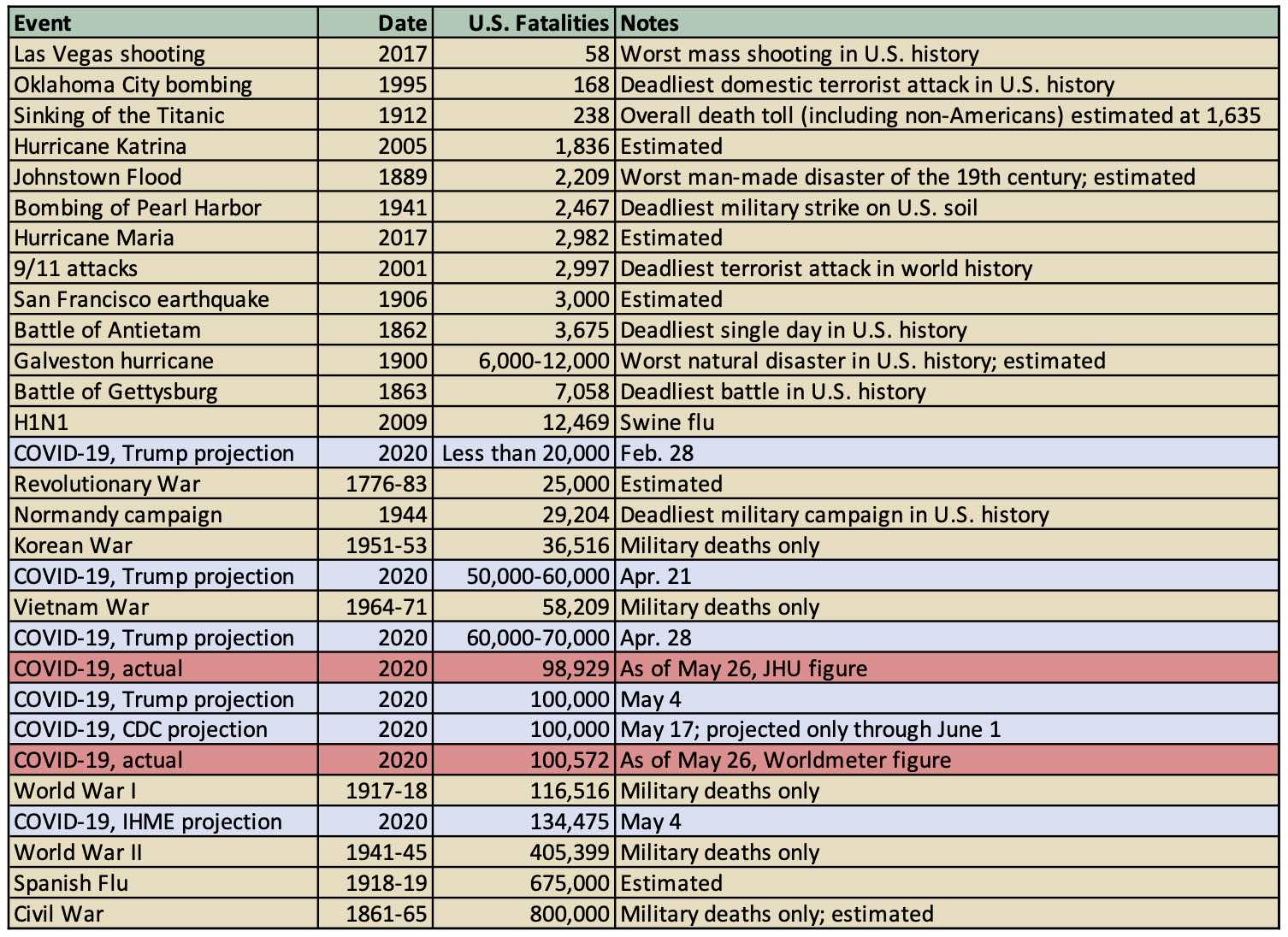This screenshot has height=937, width=1288.
Task: Select the Revolutionary War cell
Action: (x=163, y=484)
